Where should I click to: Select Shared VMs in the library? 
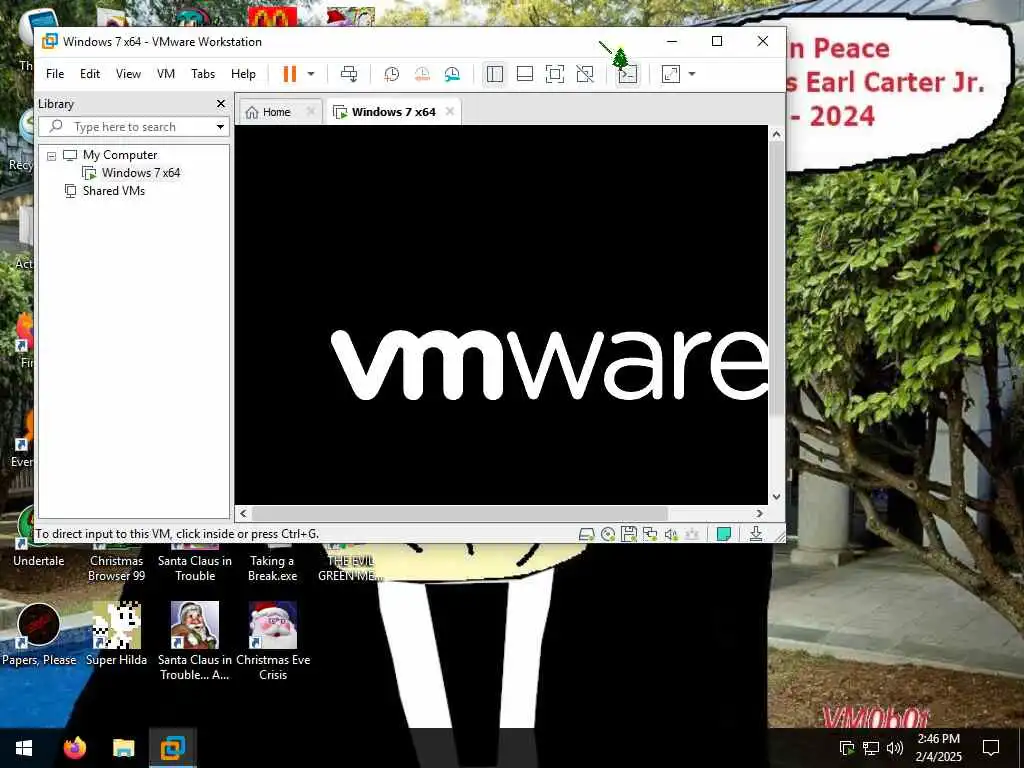114,191
